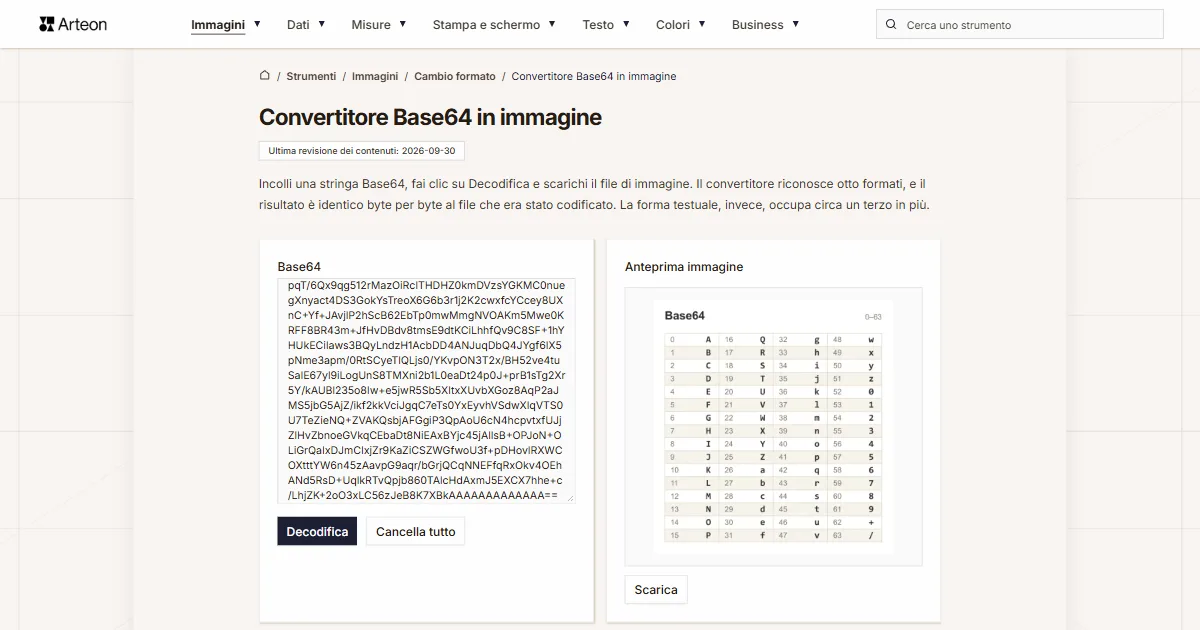This screenshot has width=1200, height=630.
Task: Expand the arrow next to Testo
Action: (626, 24)
